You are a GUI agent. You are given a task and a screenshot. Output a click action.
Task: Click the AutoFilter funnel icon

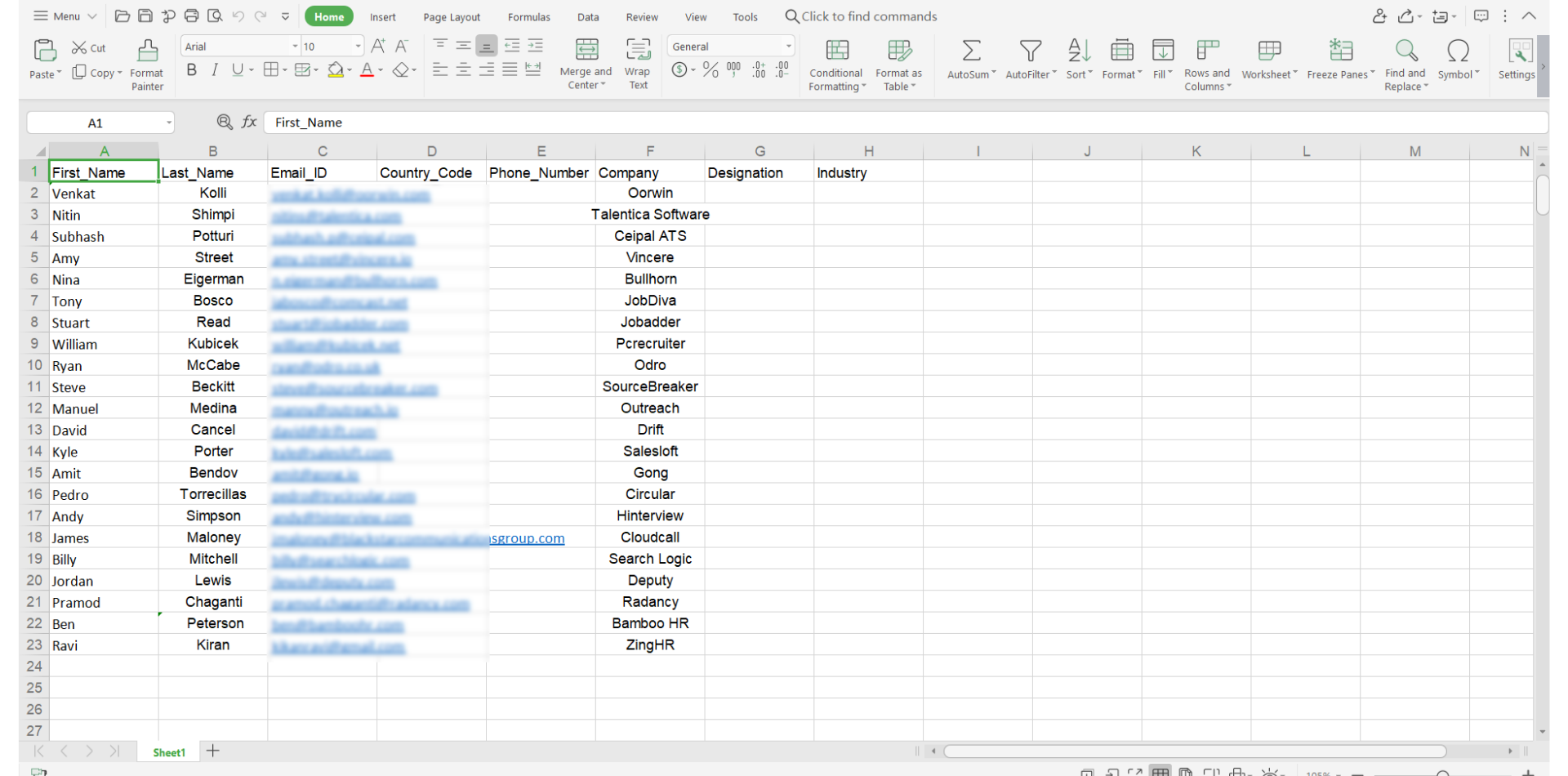click(1030, 51)
